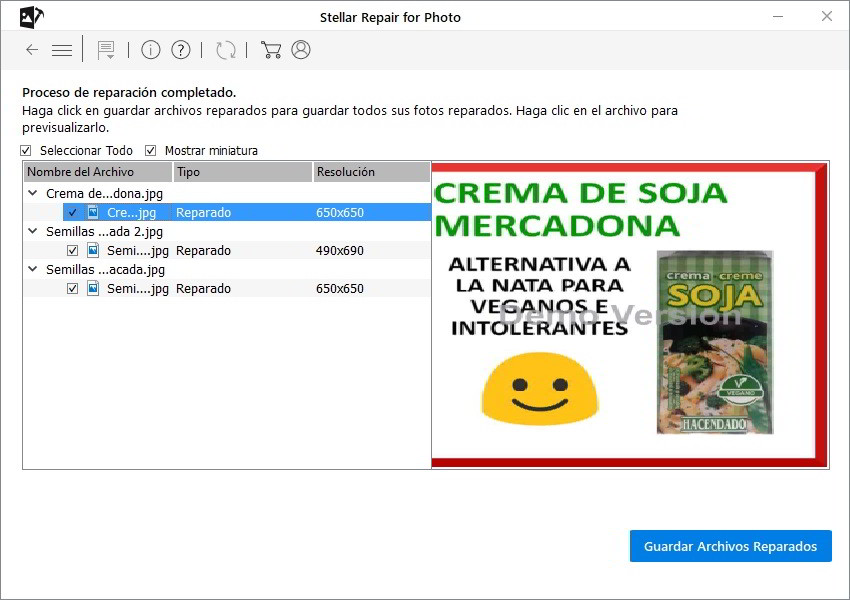
Task: Open the help question mark icon
Action: point(181,50)
